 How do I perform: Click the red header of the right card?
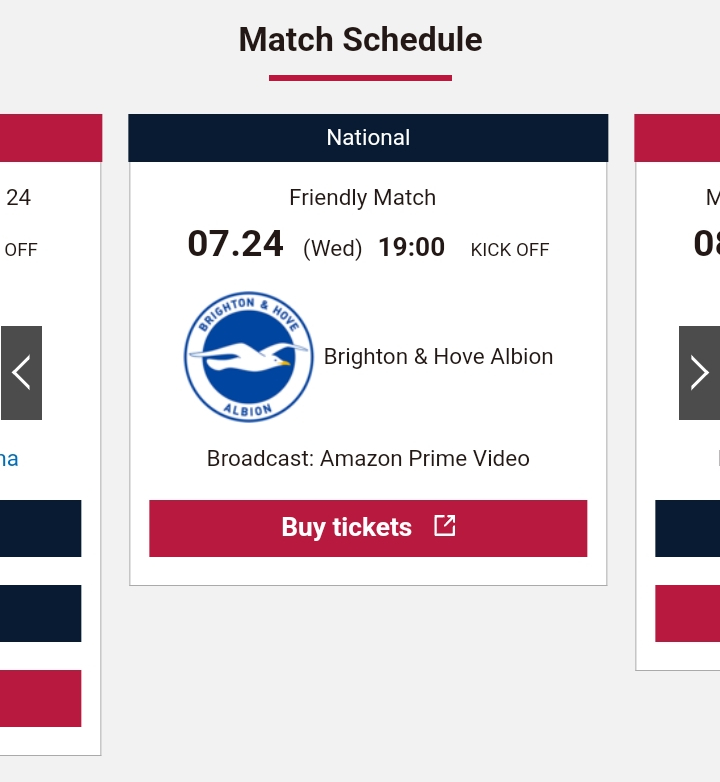(677, 138)
